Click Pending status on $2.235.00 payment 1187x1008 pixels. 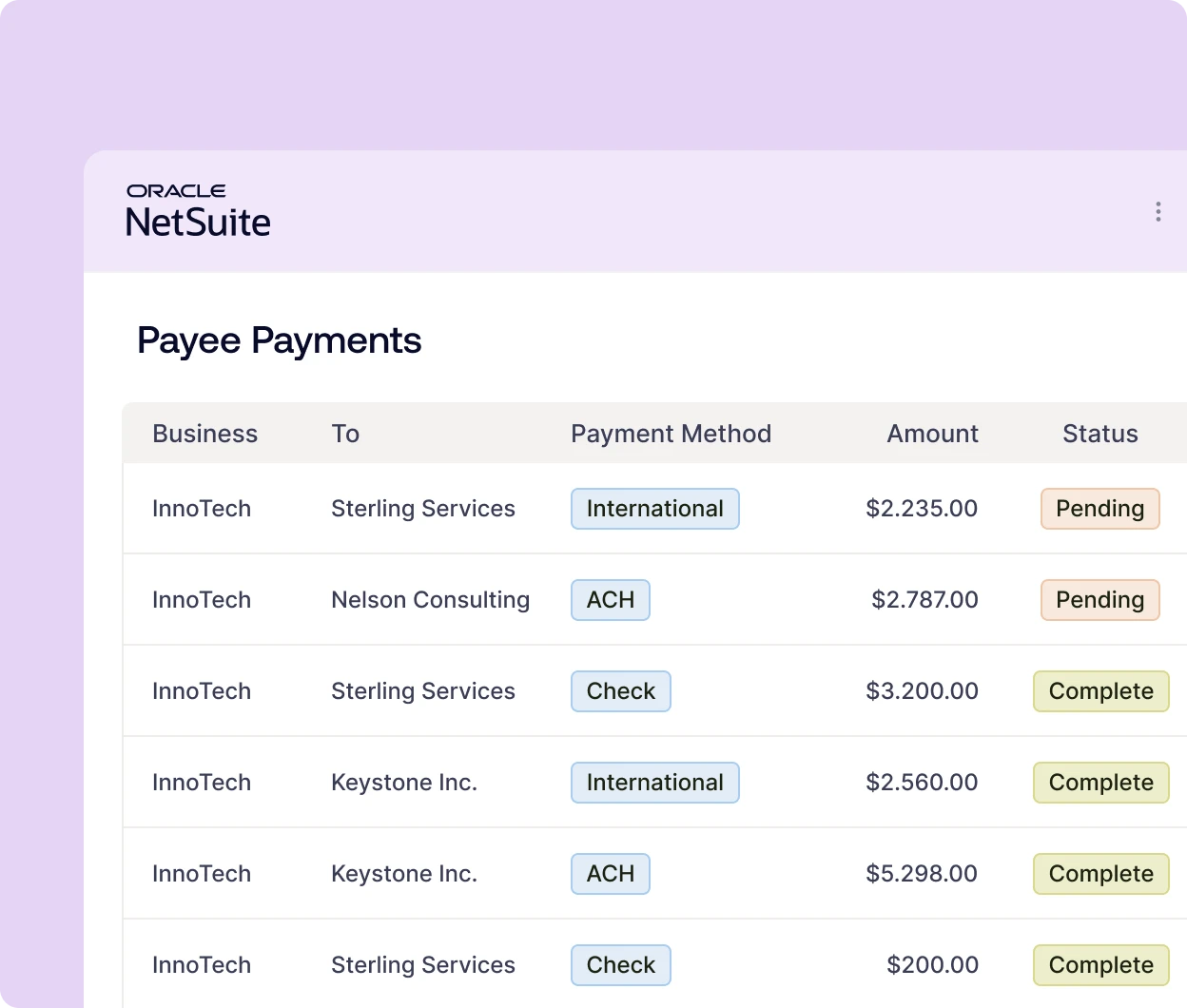point(1099,509)
